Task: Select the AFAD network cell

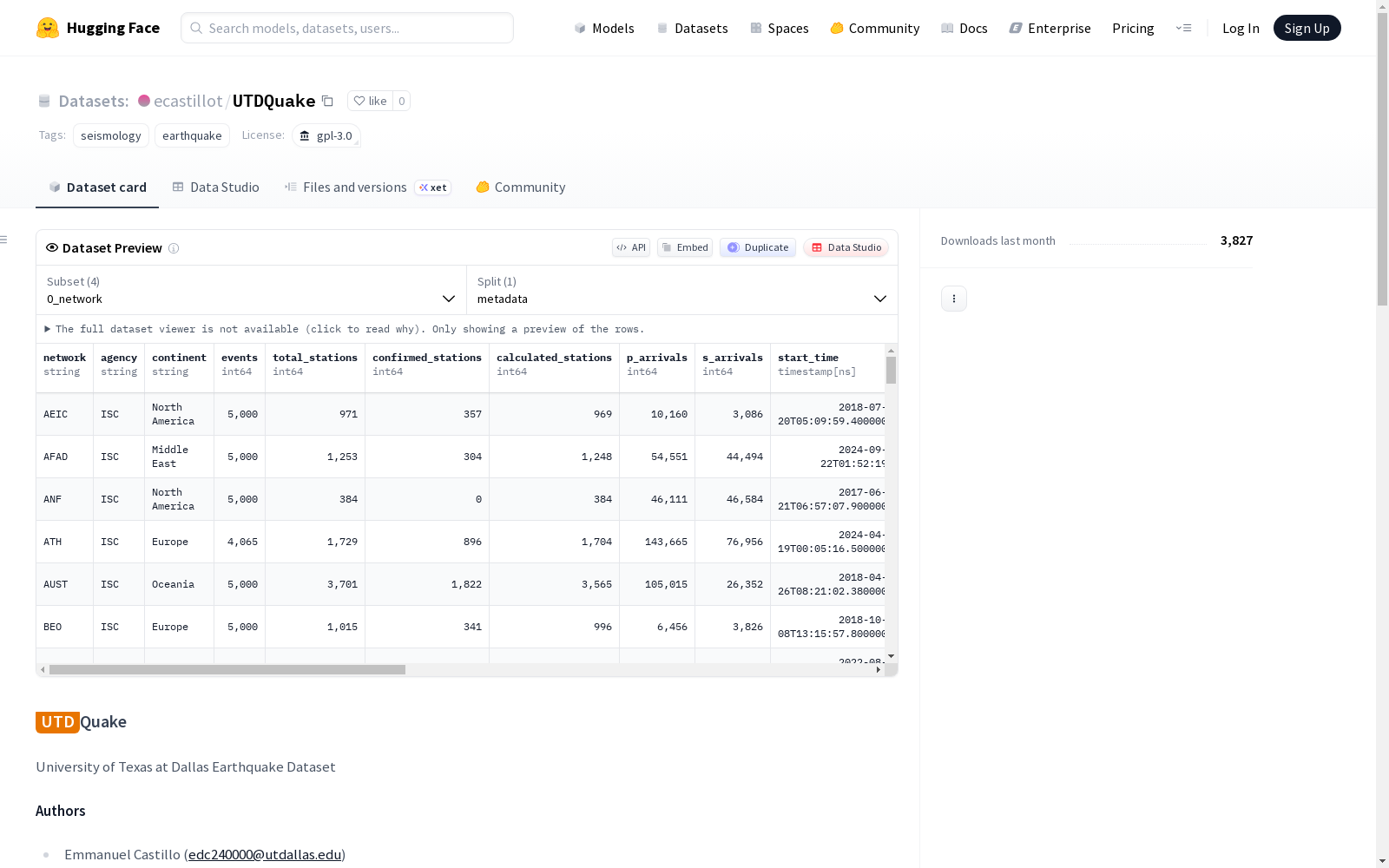Action: [65, 457]
